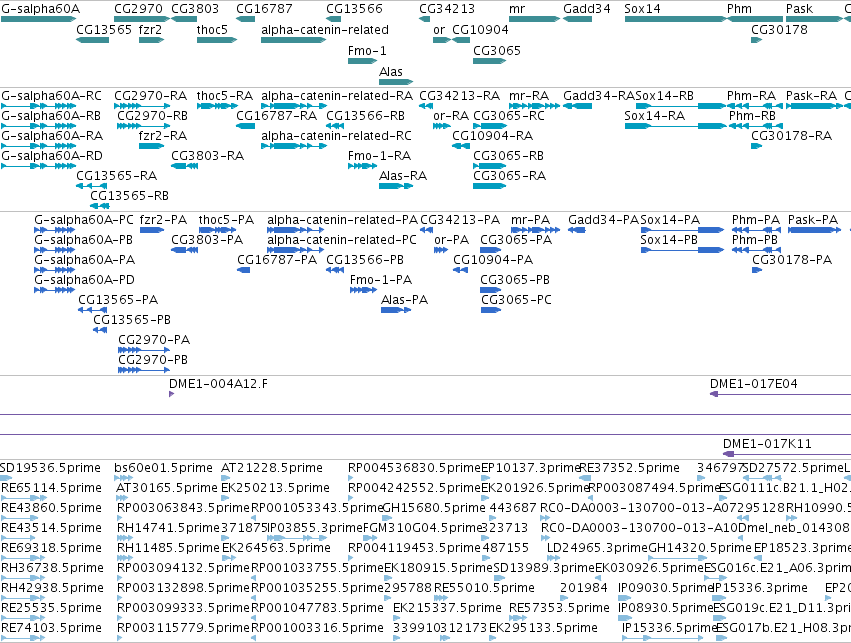The width and height of the screenshot is (851, 643).
Task: Select the CG16787-RA transcript label
Action: (x=277, y=116)
